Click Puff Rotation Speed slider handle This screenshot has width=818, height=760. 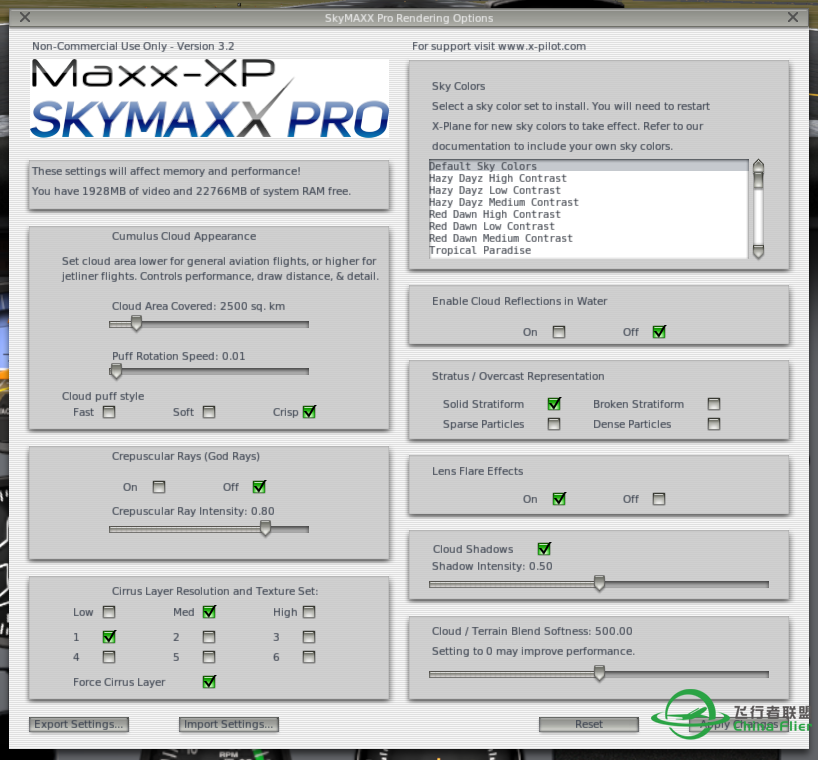[116, 371]
